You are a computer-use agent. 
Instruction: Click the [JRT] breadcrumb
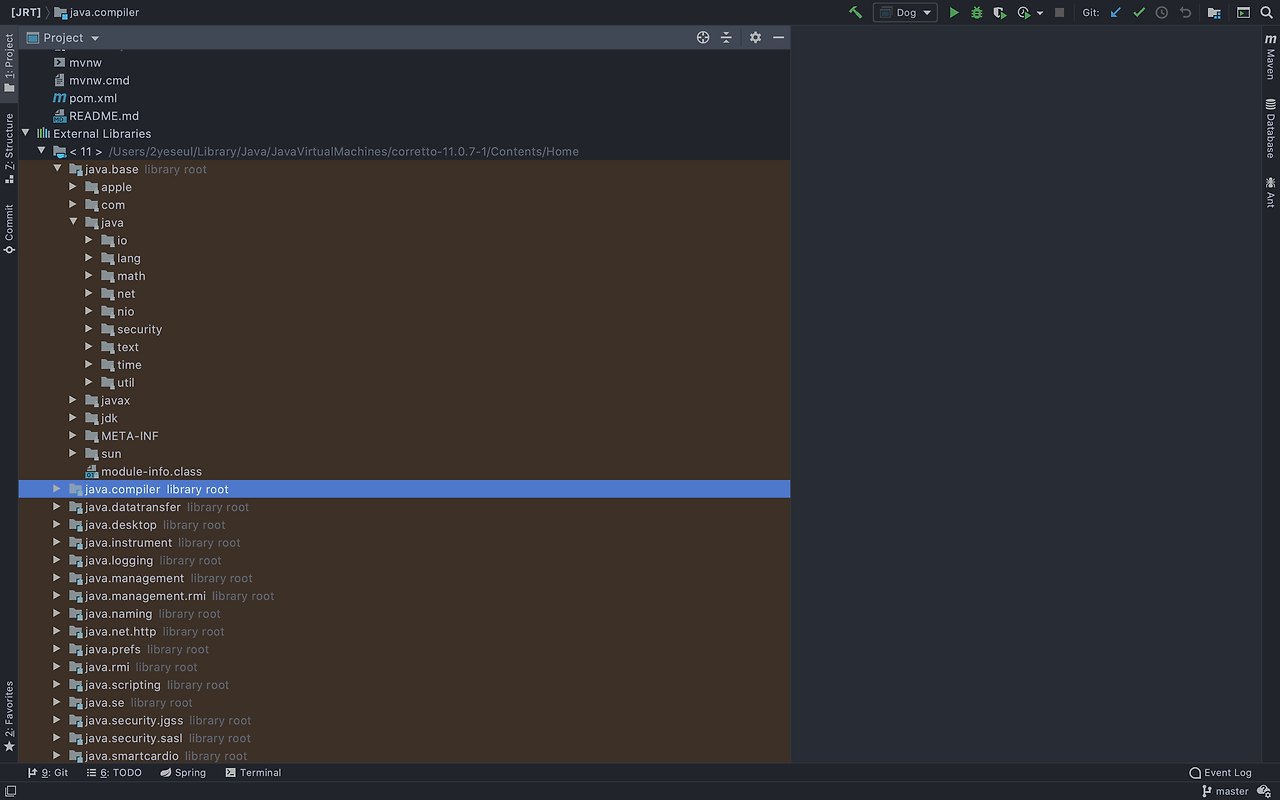pyautogui.click(x=25, y=13)
